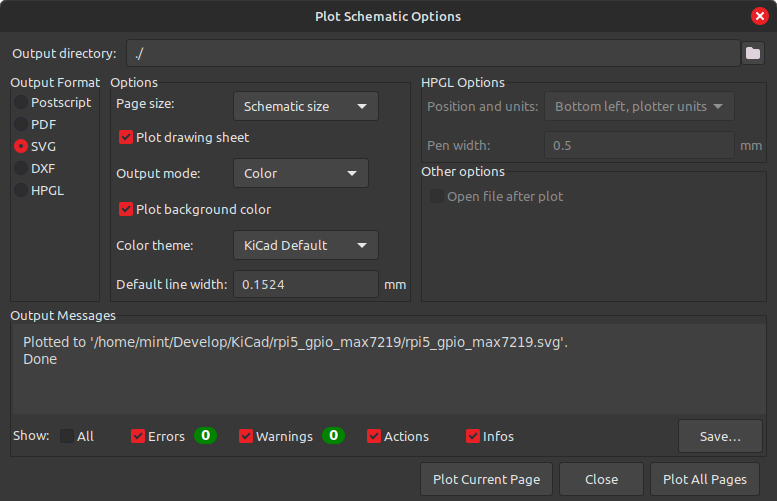Image resolution: width=777 pixels, height=501 pixels.
Task: Save the output messages report
Action: pyautogui.click(x=720, y=436)
